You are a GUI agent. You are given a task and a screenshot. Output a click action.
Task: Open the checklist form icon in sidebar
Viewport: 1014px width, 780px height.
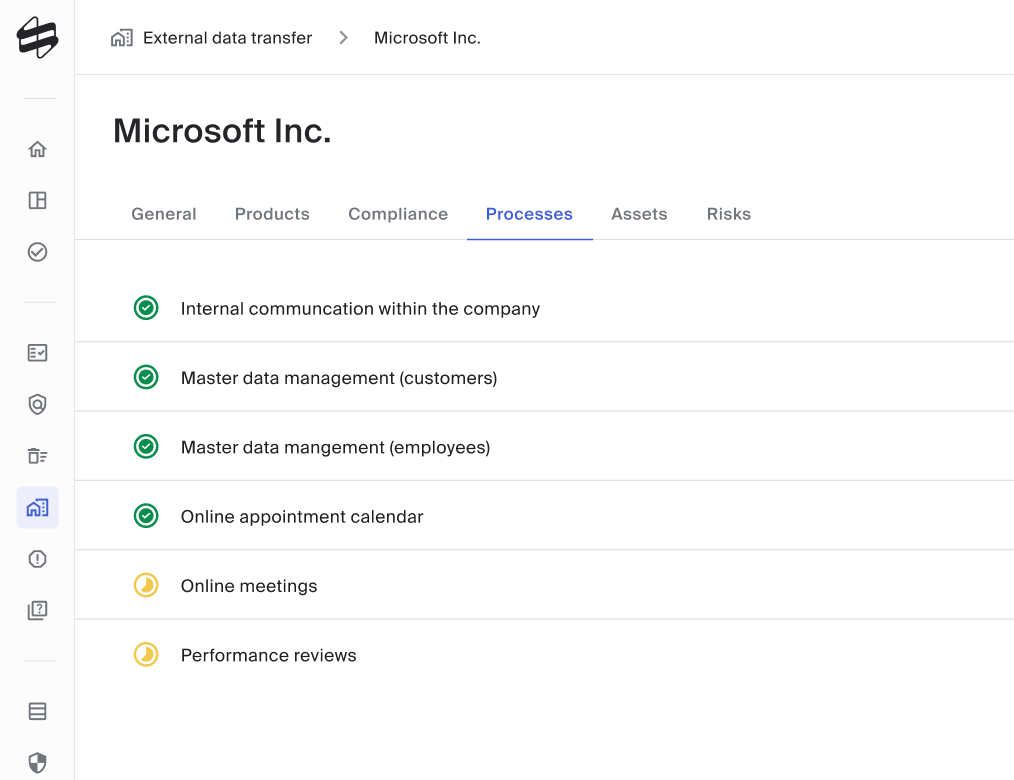(x=38, y=353)
